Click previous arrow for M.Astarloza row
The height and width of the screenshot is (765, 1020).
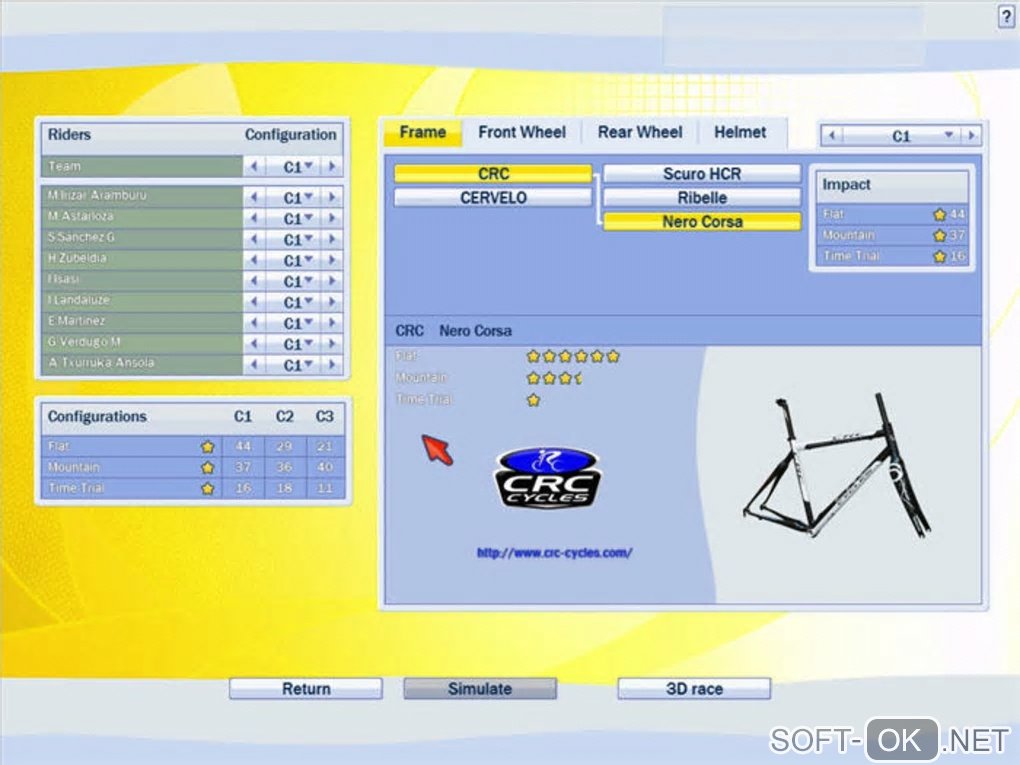point(254,218)
